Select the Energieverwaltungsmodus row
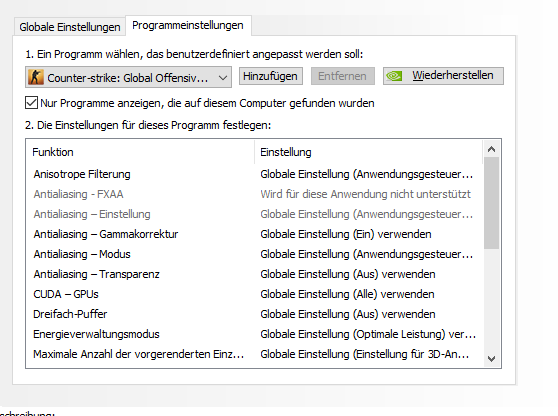This screenshot has height=416, width=558. [x=254, y=334]
